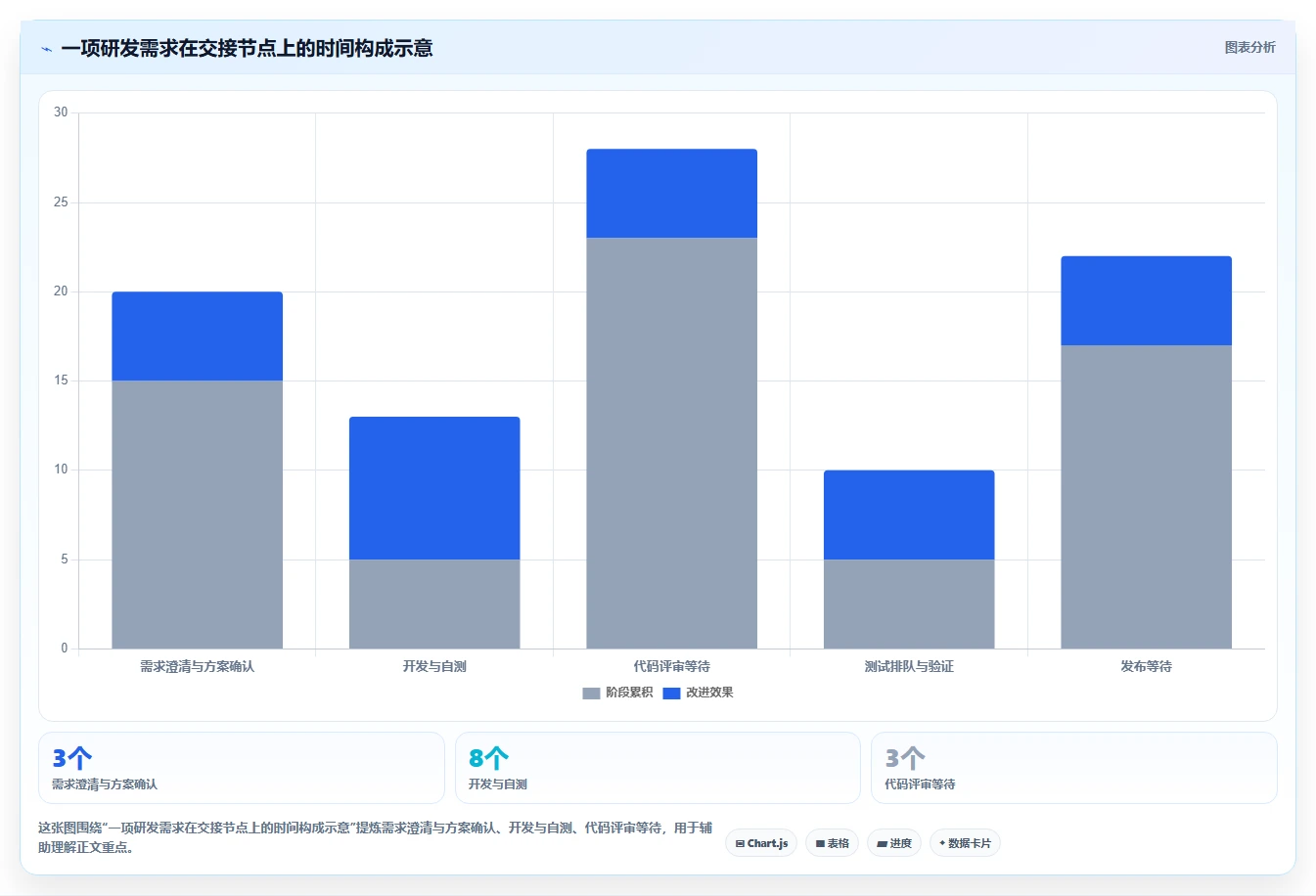
Task: Click the y-axis value 10
Action: tap(61, 470)
